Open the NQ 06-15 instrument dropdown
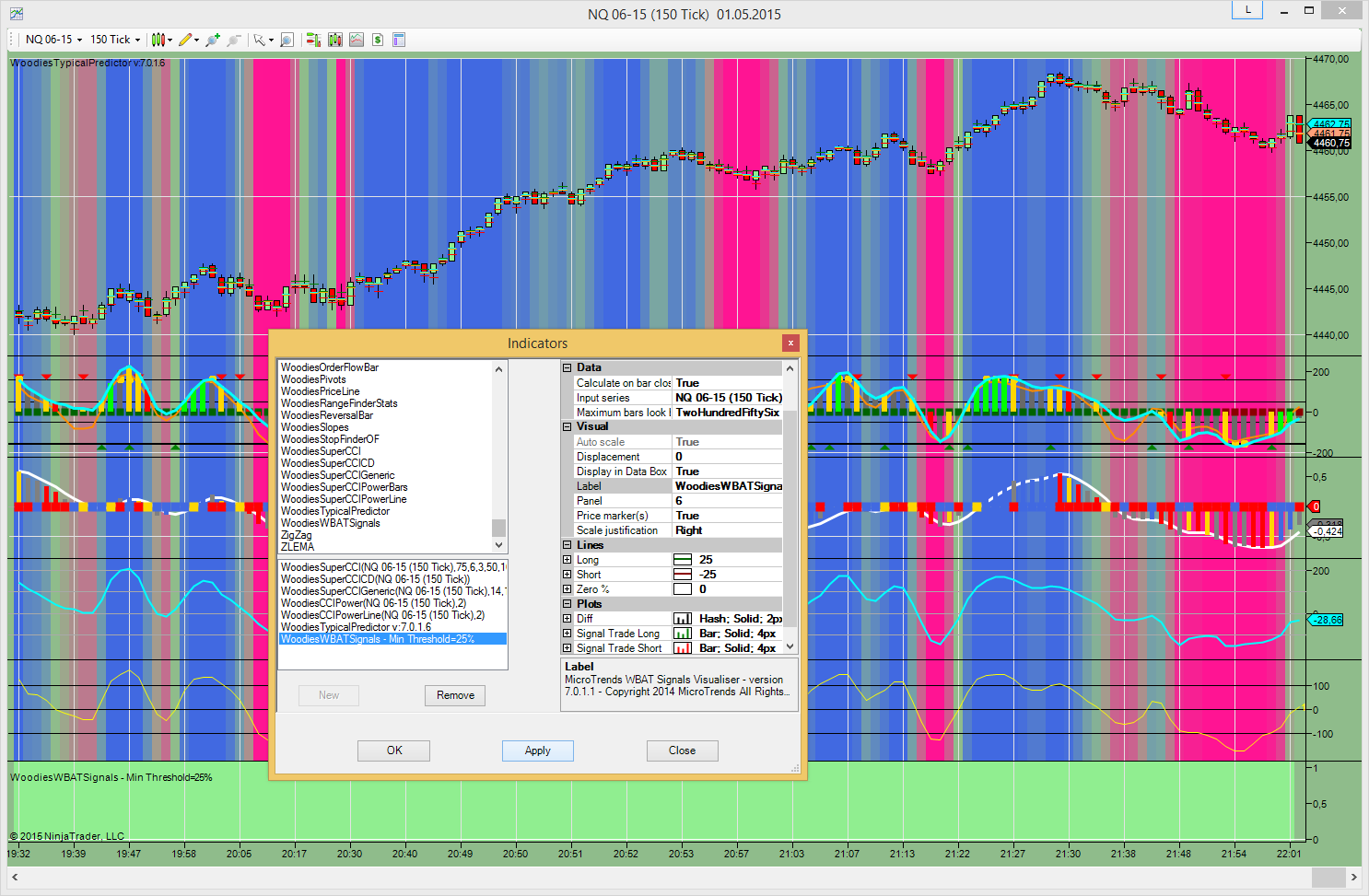 pos(53,40)
